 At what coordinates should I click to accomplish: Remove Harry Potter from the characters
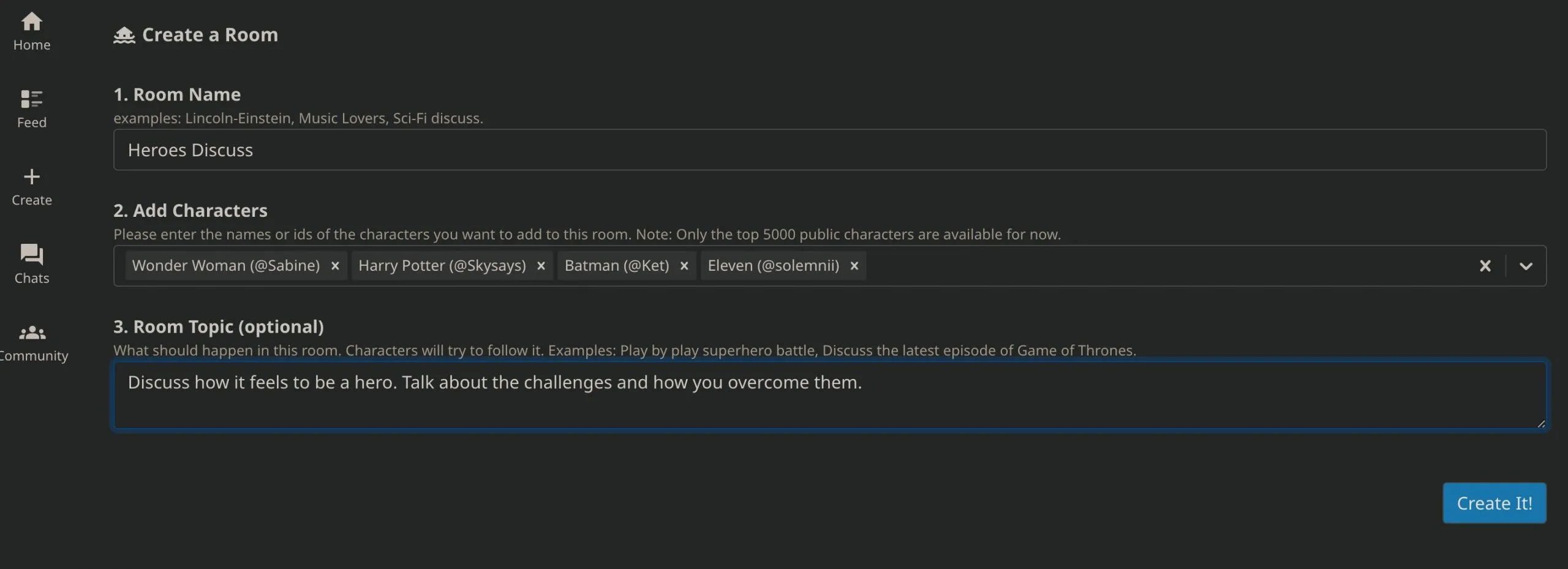point(541,265)
